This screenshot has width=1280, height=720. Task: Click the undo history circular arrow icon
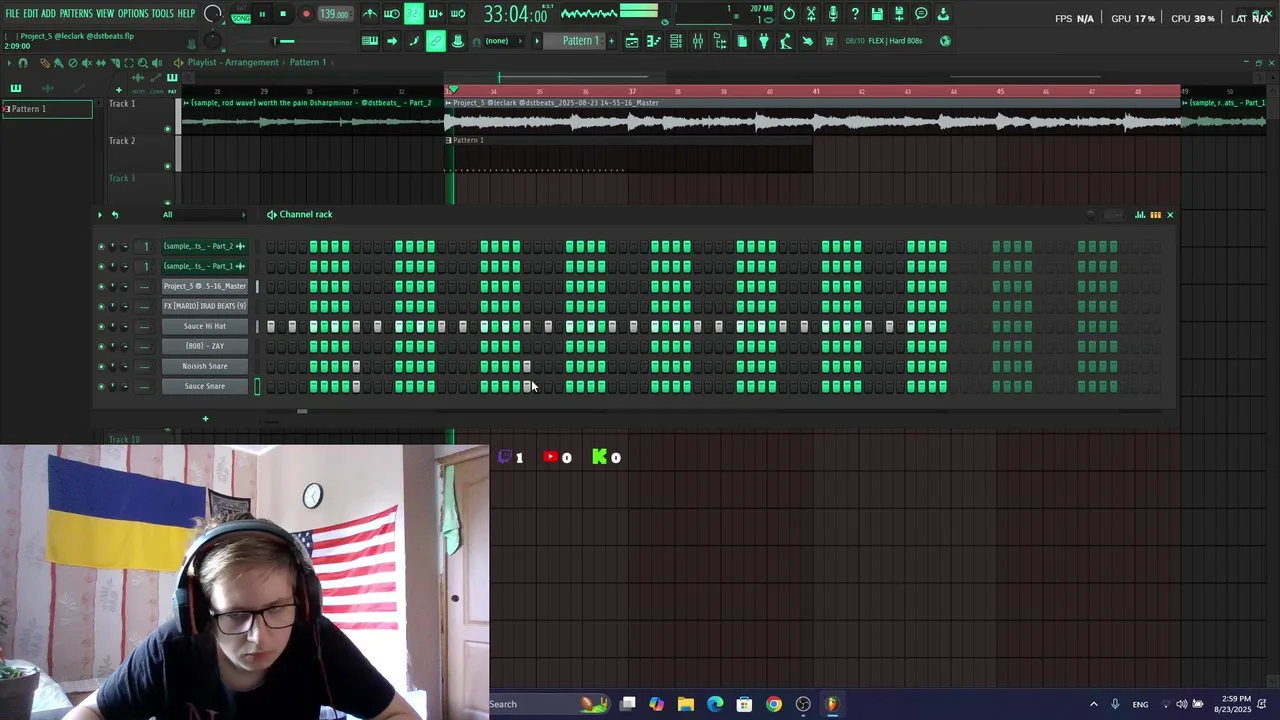[x=789, y=14]
